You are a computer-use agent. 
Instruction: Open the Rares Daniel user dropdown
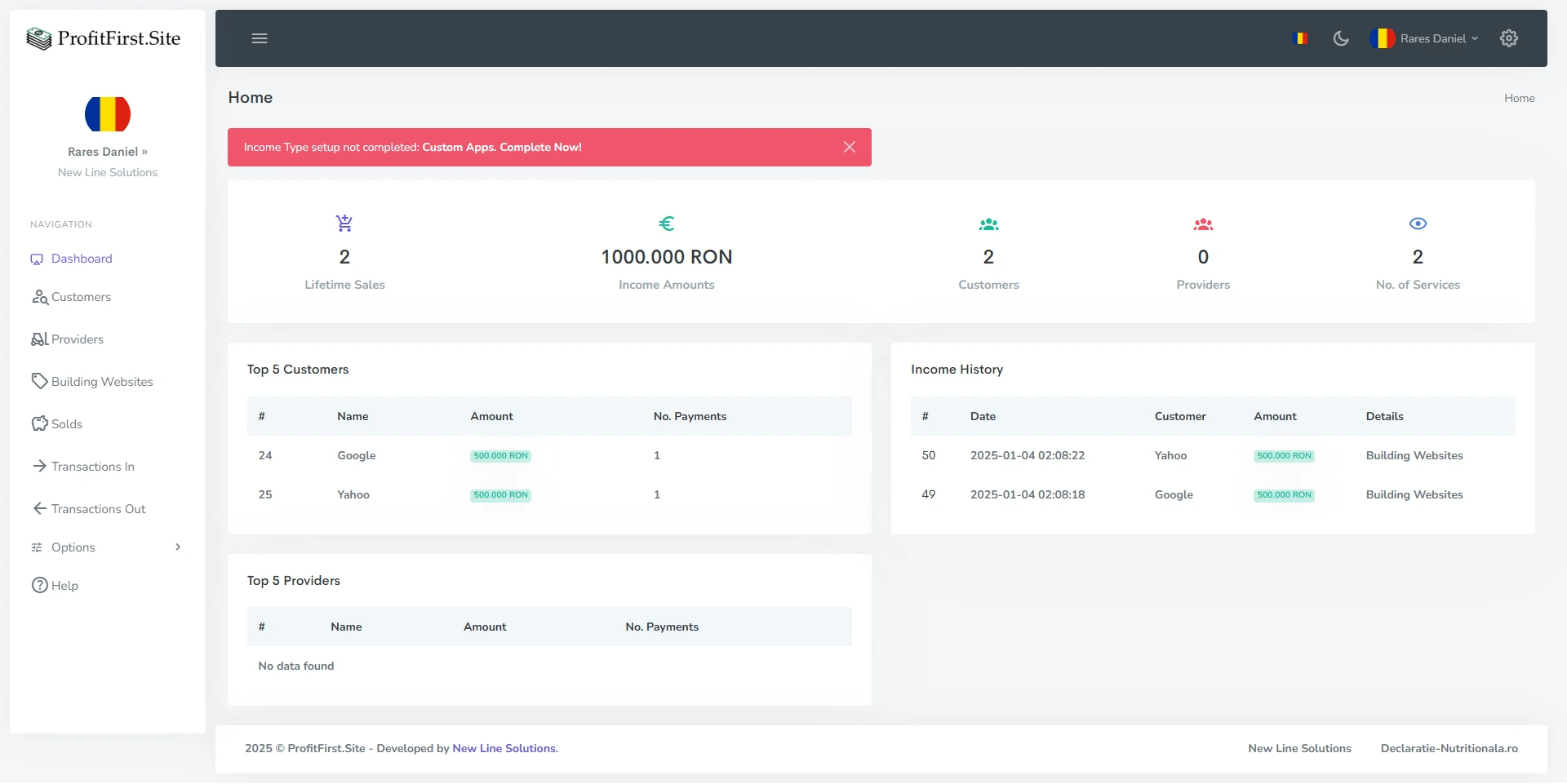[1425, 38]
